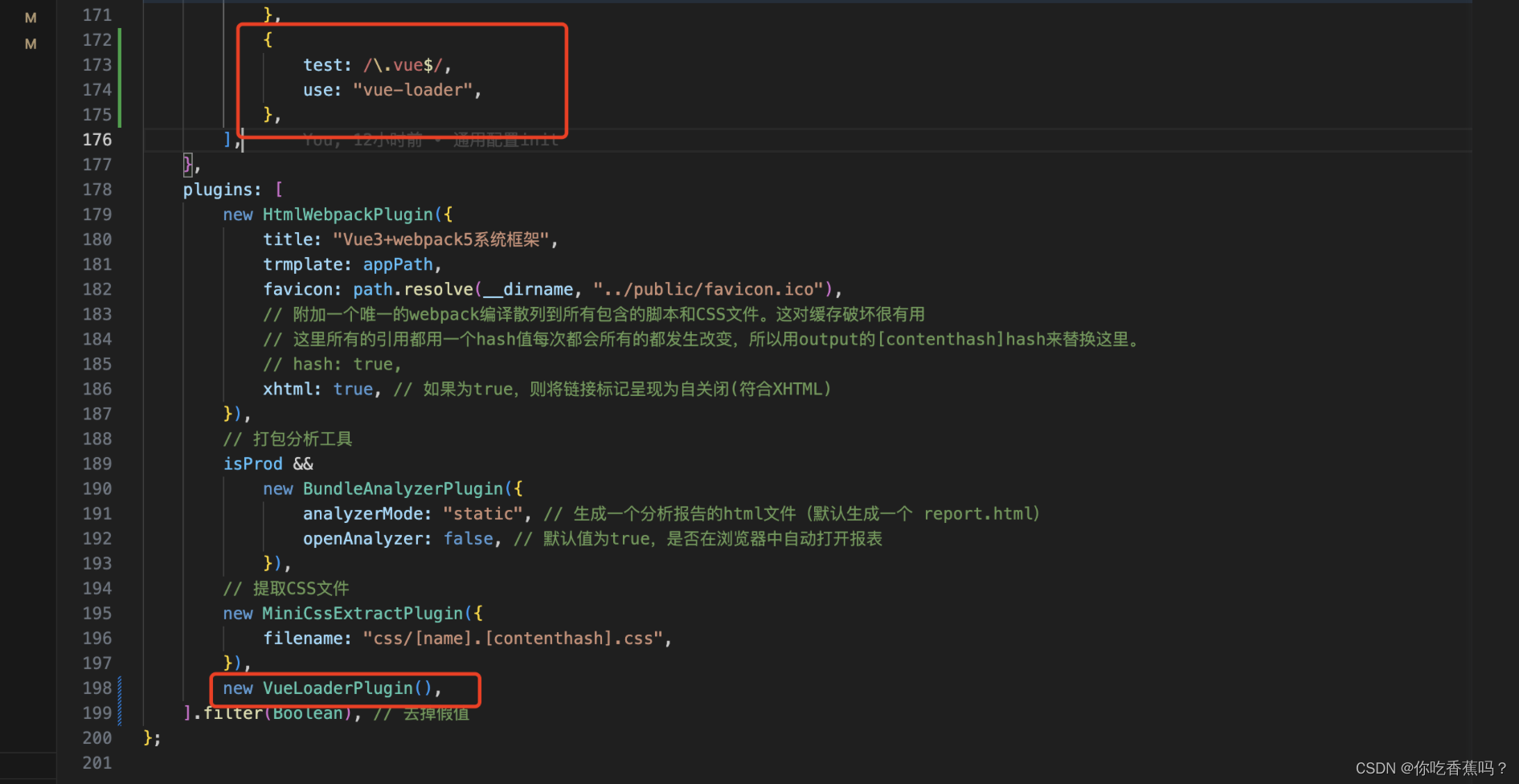Viewport: 1519px width, 784px height.
Task: Click line number 171 in the gutter
Action: point(97,15)
